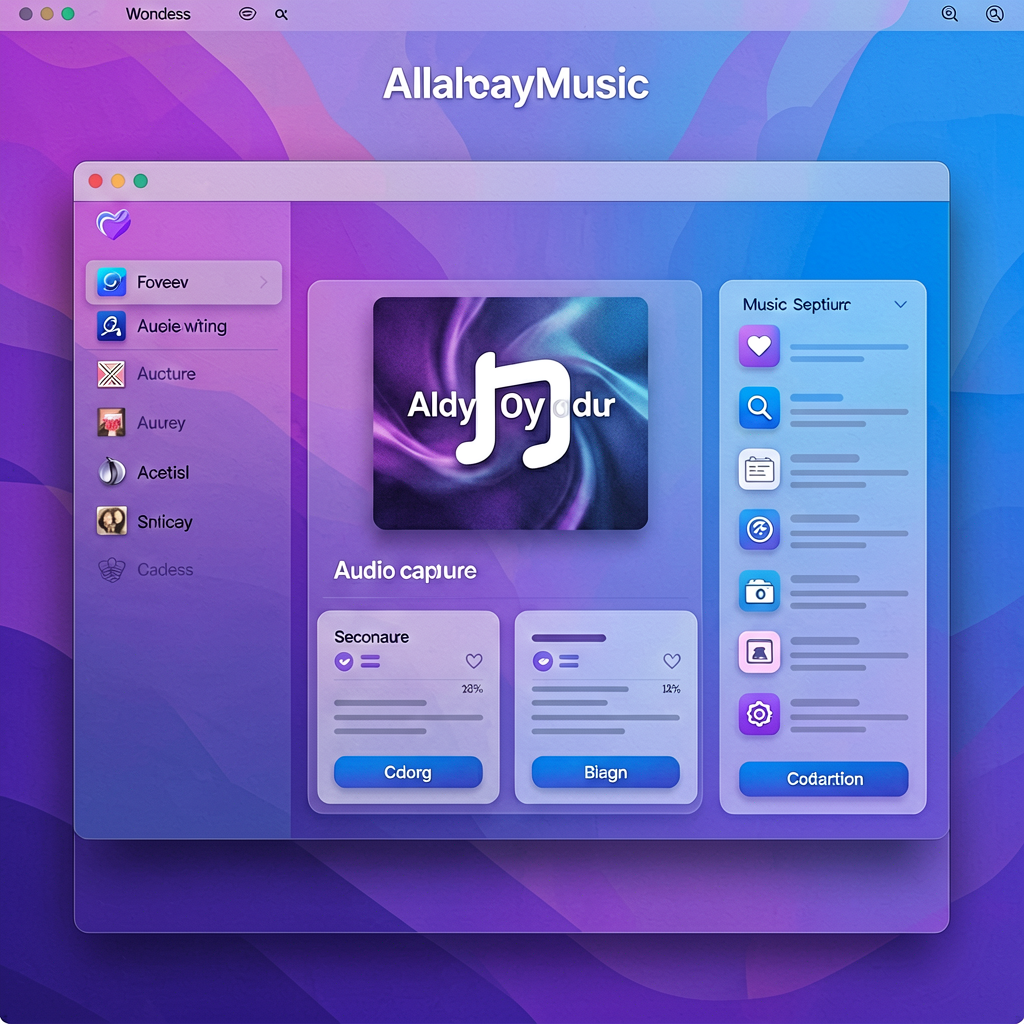This screenshot has height=1024, width=1024.
Task: Click the Acetisl shell icon
Action: pyautogui.click(x=112, y=472)
